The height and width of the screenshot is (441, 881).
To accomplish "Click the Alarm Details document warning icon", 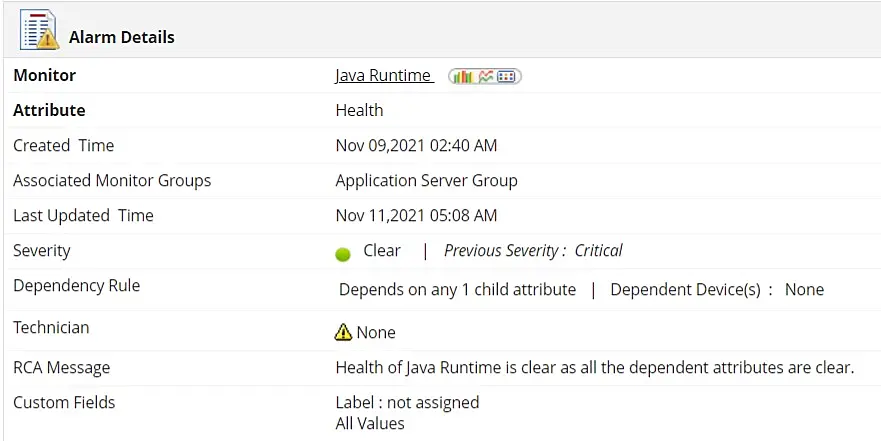I will (40, 30).
